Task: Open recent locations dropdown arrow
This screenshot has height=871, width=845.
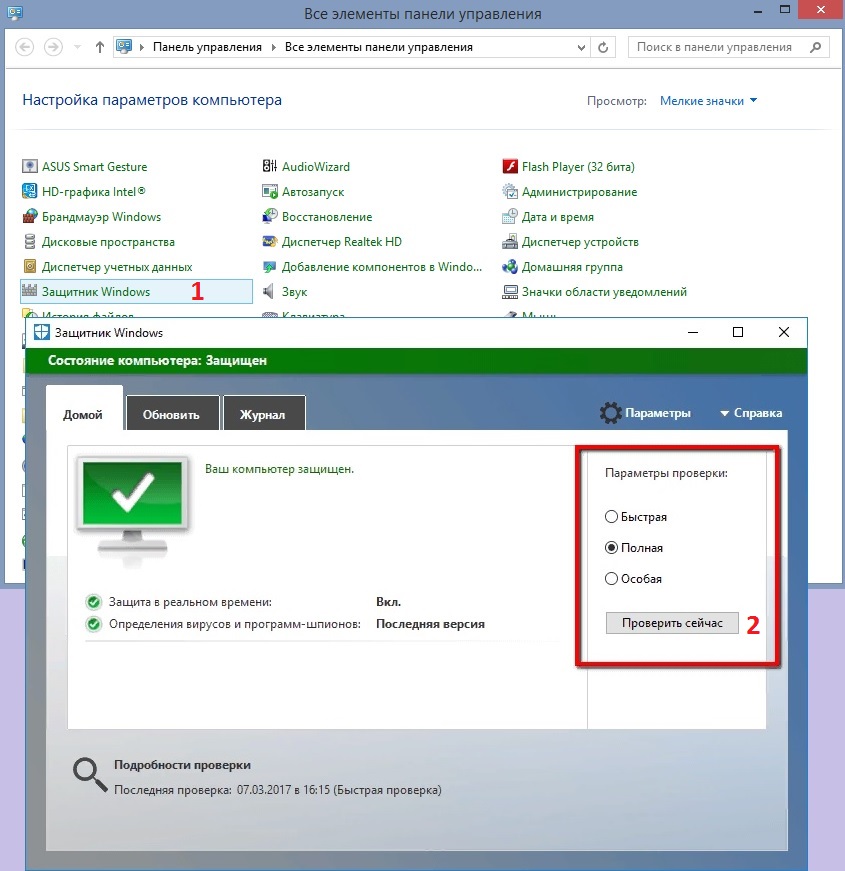Action: pos(78,47)
